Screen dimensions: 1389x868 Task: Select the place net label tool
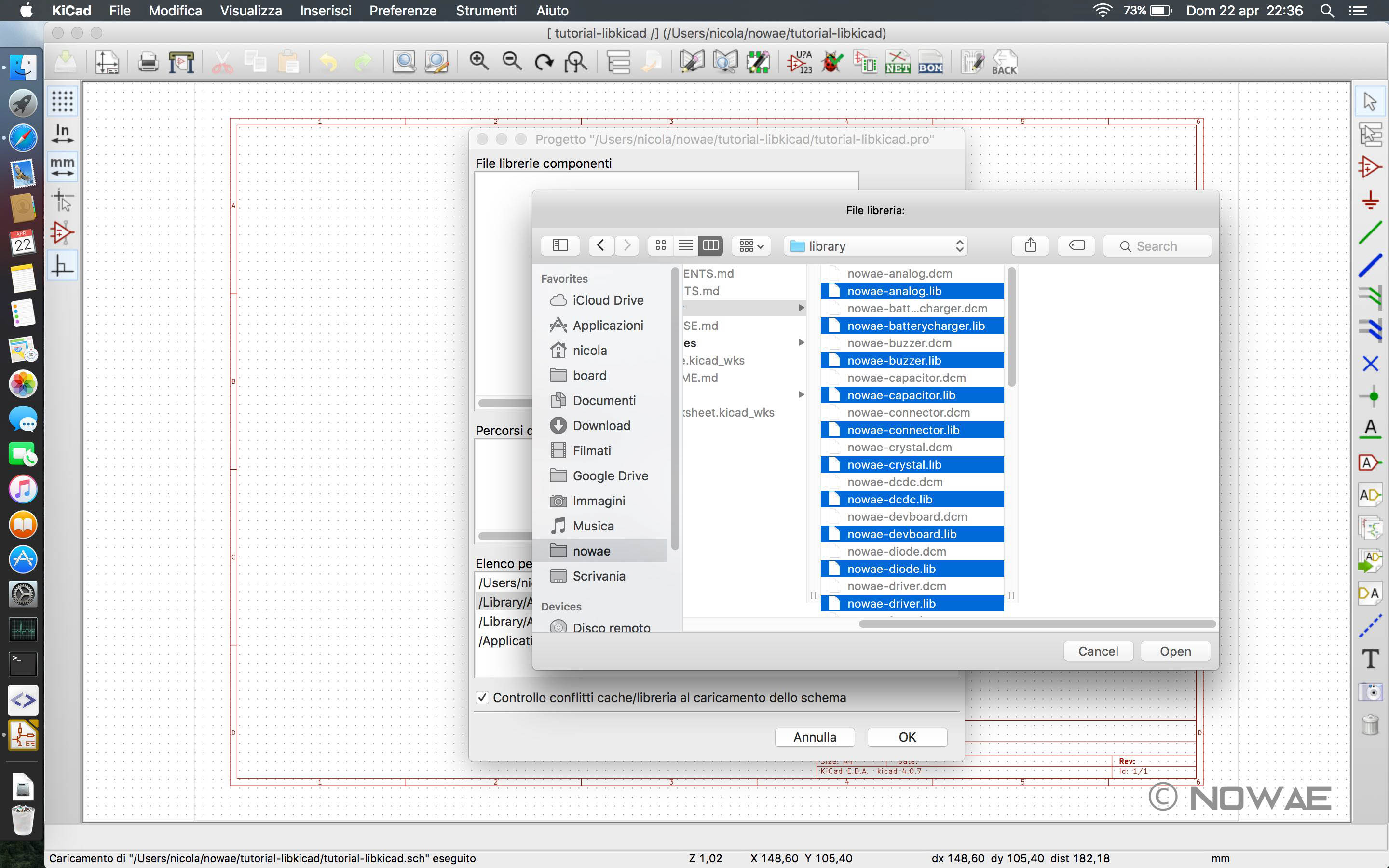[1370, 429]
